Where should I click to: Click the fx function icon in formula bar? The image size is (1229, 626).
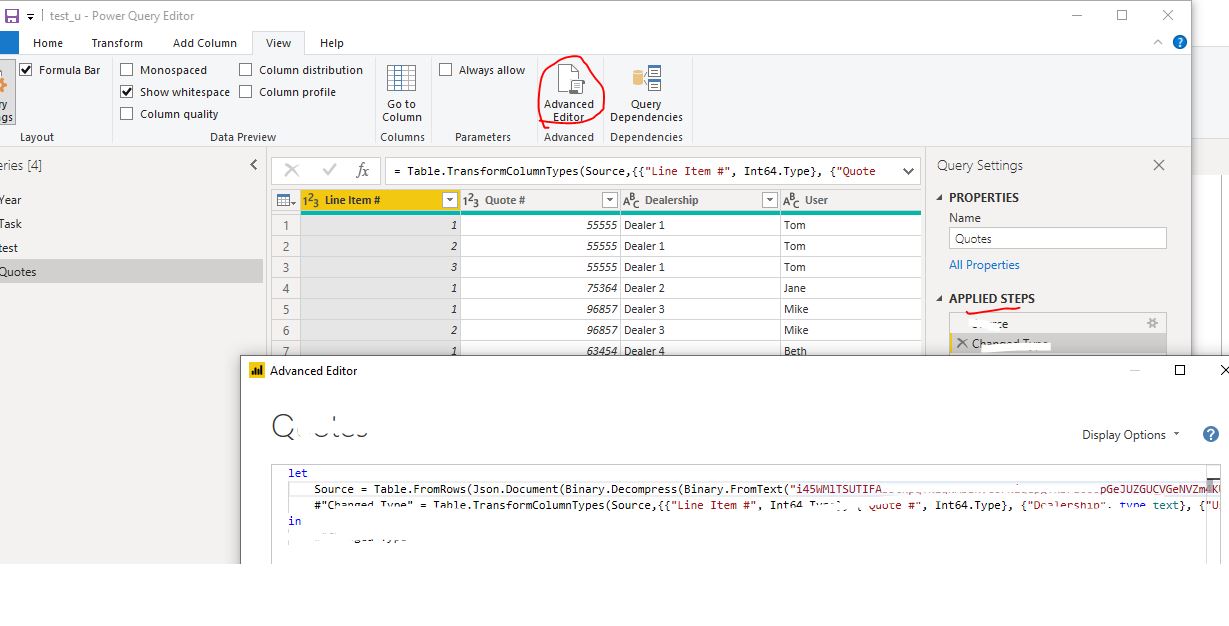(x=362, y=171)
